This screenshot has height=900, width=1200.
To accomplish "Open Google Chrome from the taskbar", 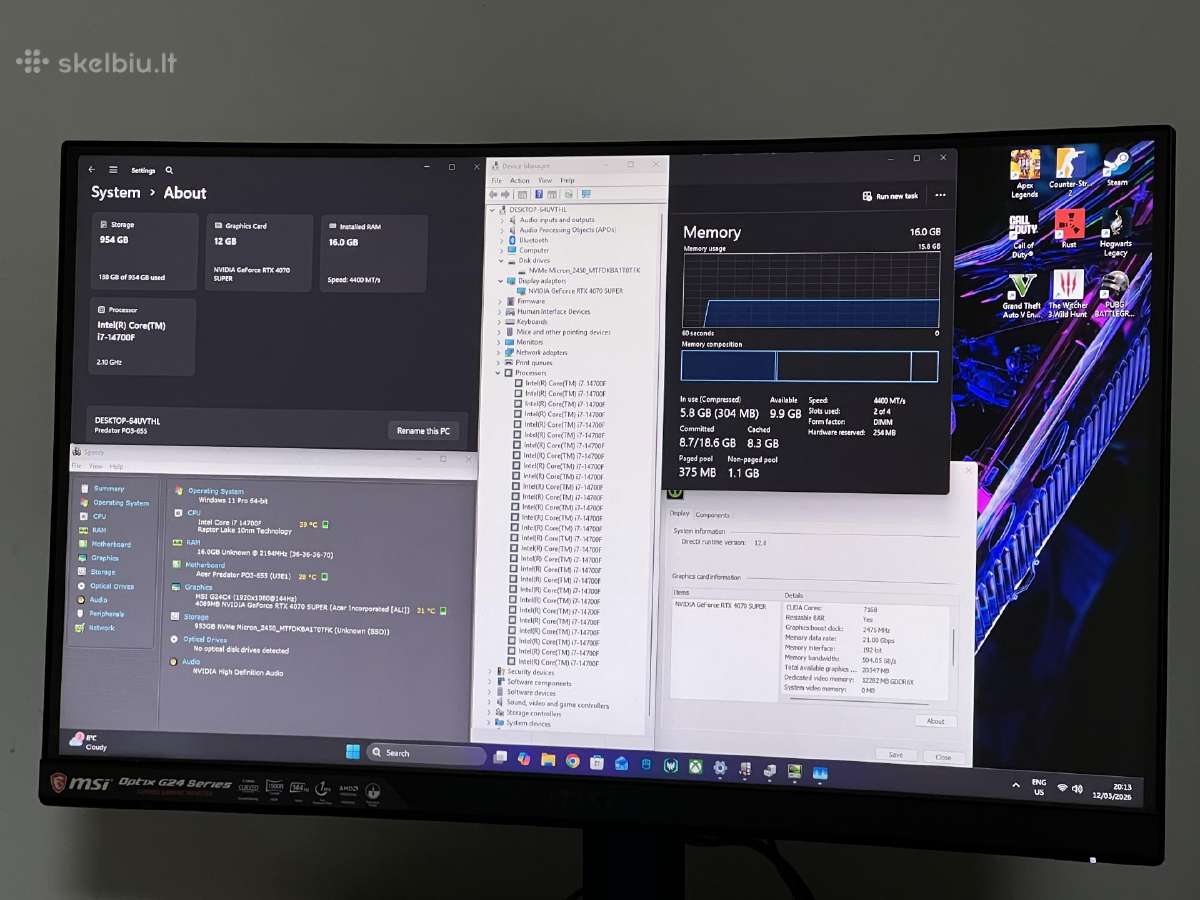I will [572, 761].
